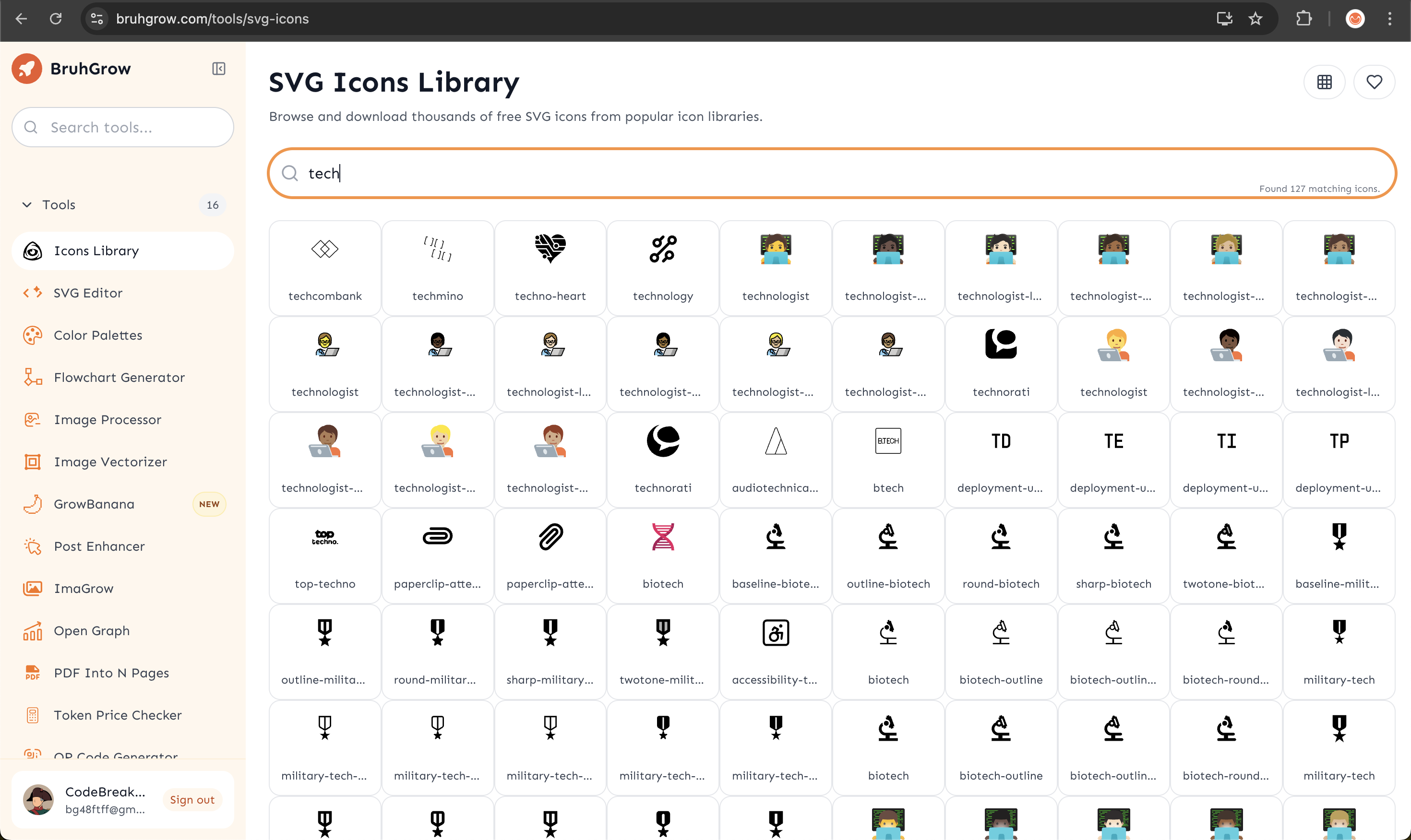Open the pink biotech DNA icon
This screenshot has height=840, width=1411.
663,556
